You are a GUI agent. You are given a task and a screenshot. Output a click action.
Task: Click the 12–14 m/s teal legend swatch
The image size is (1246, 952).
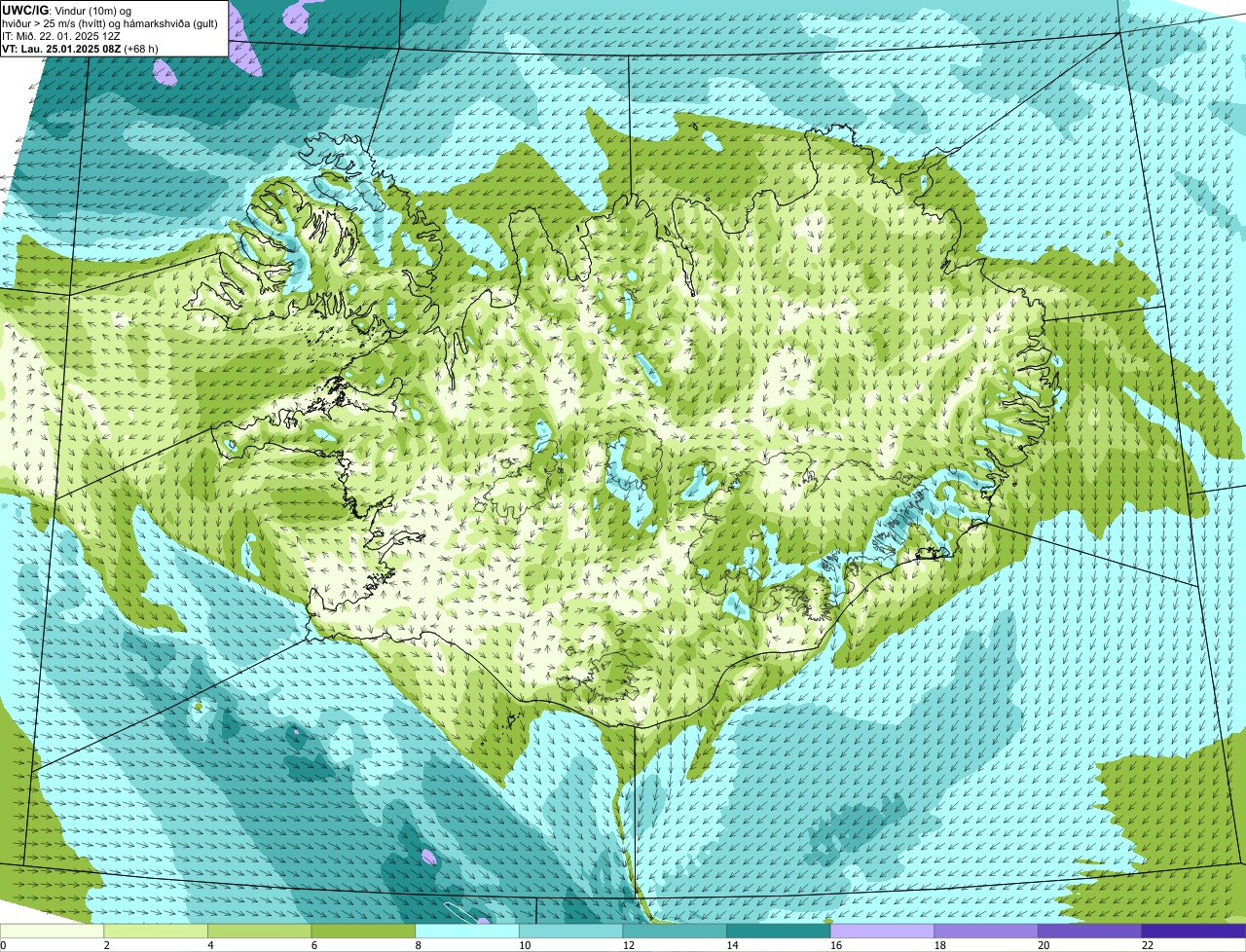675,932
